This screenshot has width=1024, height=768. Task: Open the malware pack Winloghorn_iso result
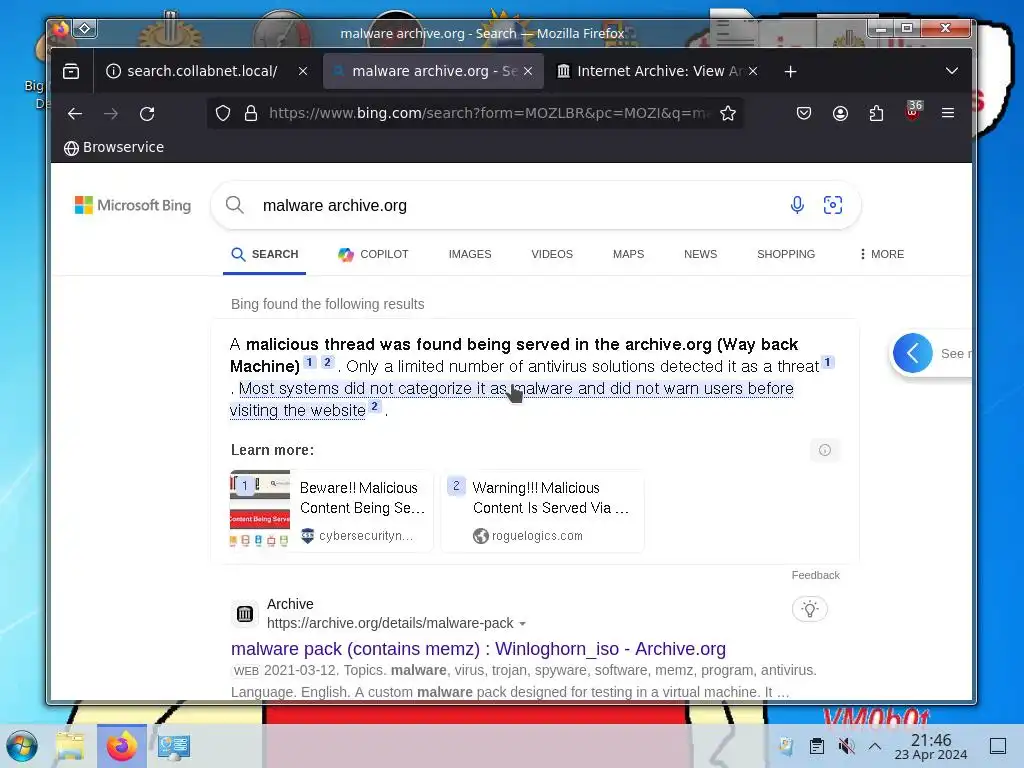pos(478,648)
